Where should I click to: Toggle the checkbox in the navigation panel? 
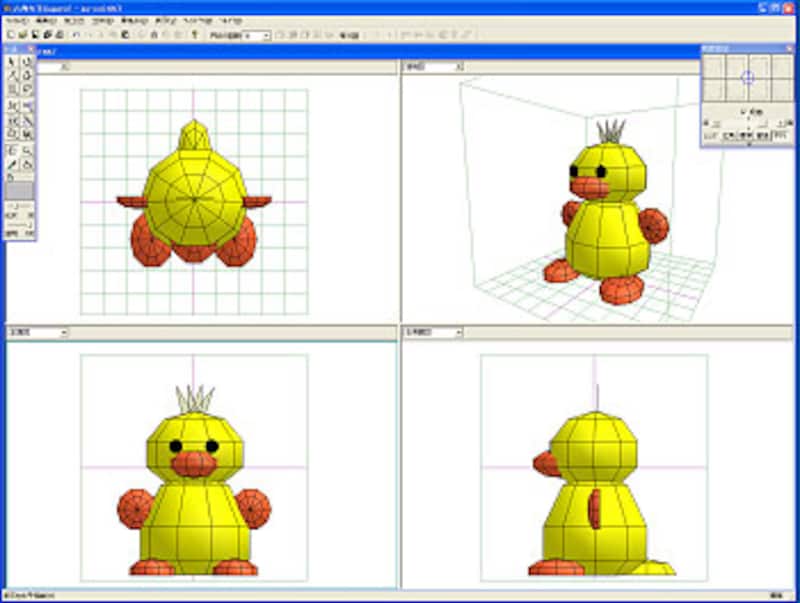[743, 112]
